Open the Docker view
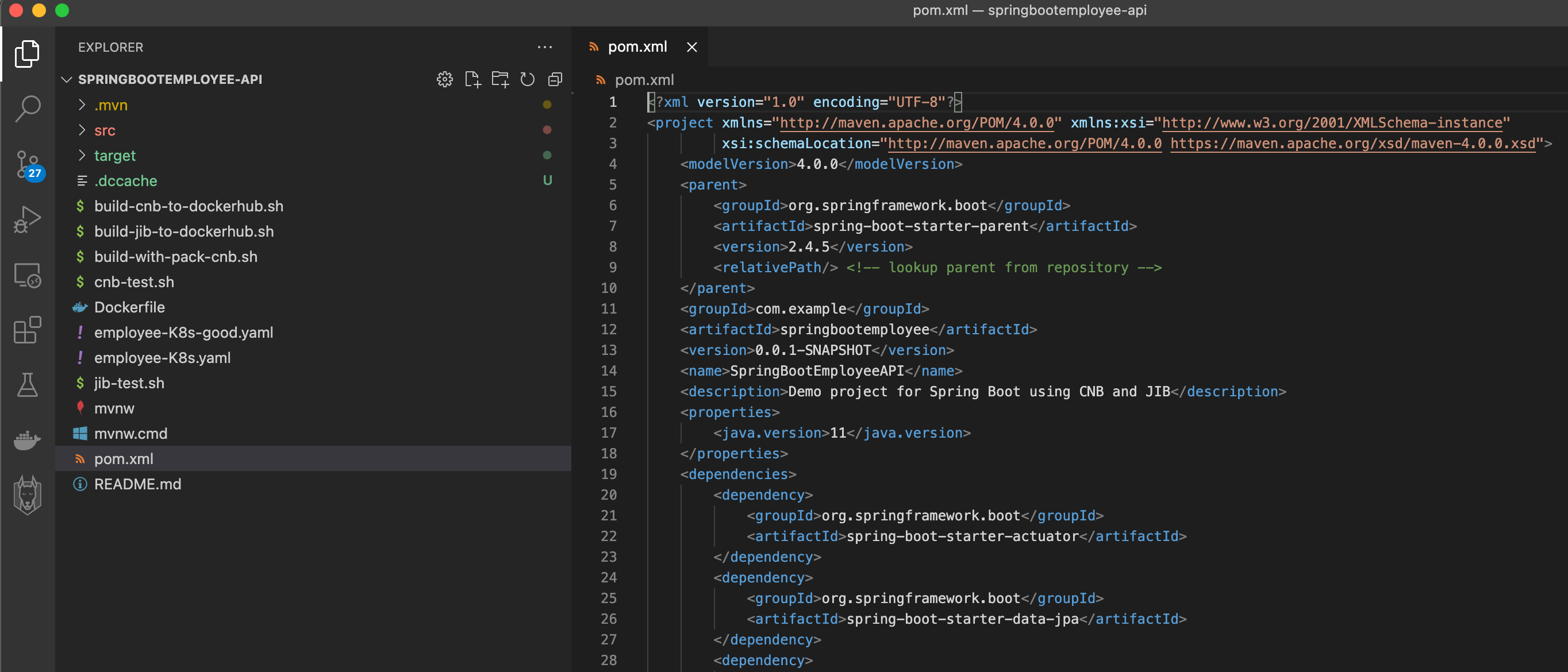1568x672 pixels. 28,440
